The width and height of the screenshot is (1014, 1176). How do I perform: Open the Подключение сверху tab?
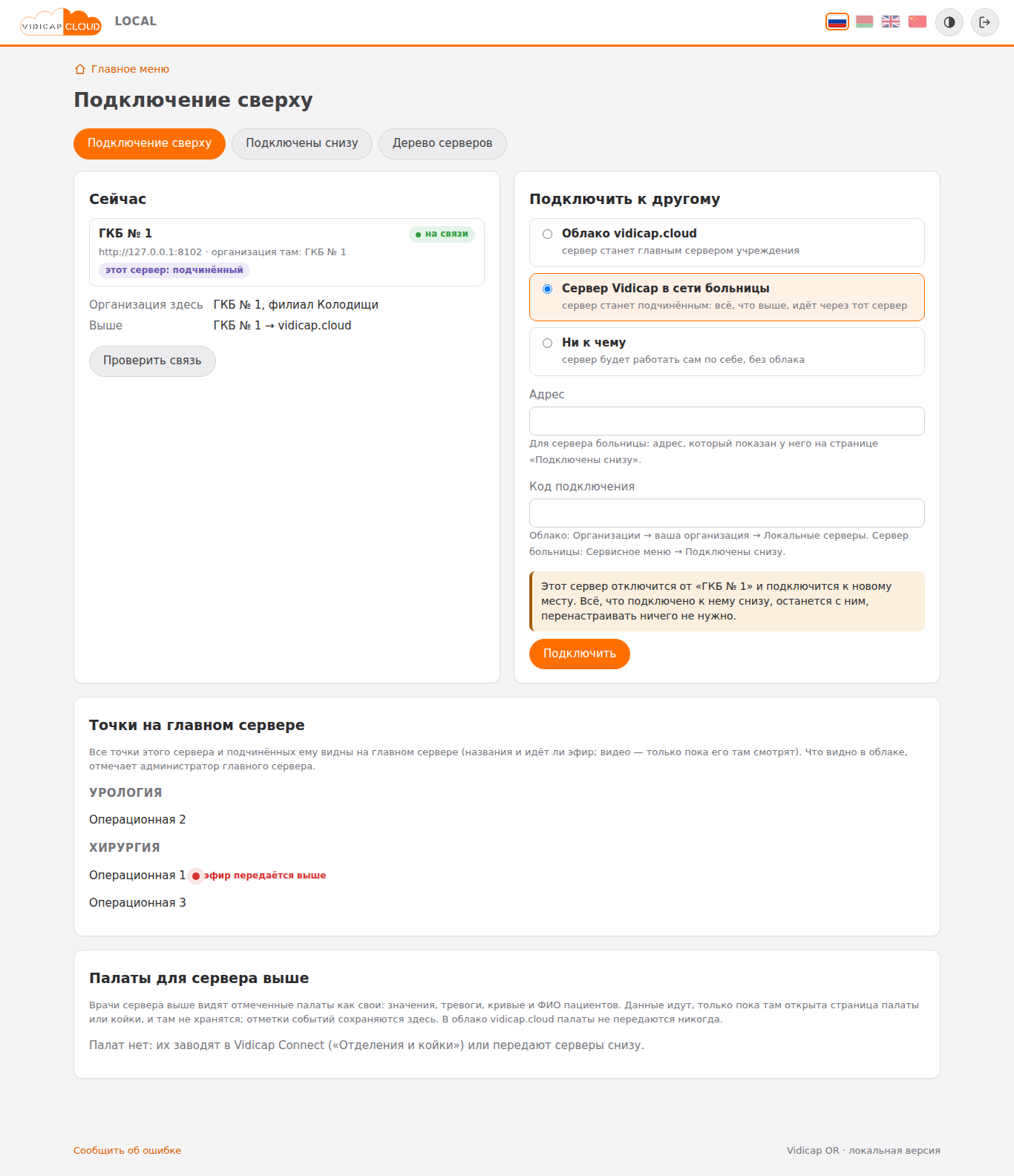tap(149, 143)
